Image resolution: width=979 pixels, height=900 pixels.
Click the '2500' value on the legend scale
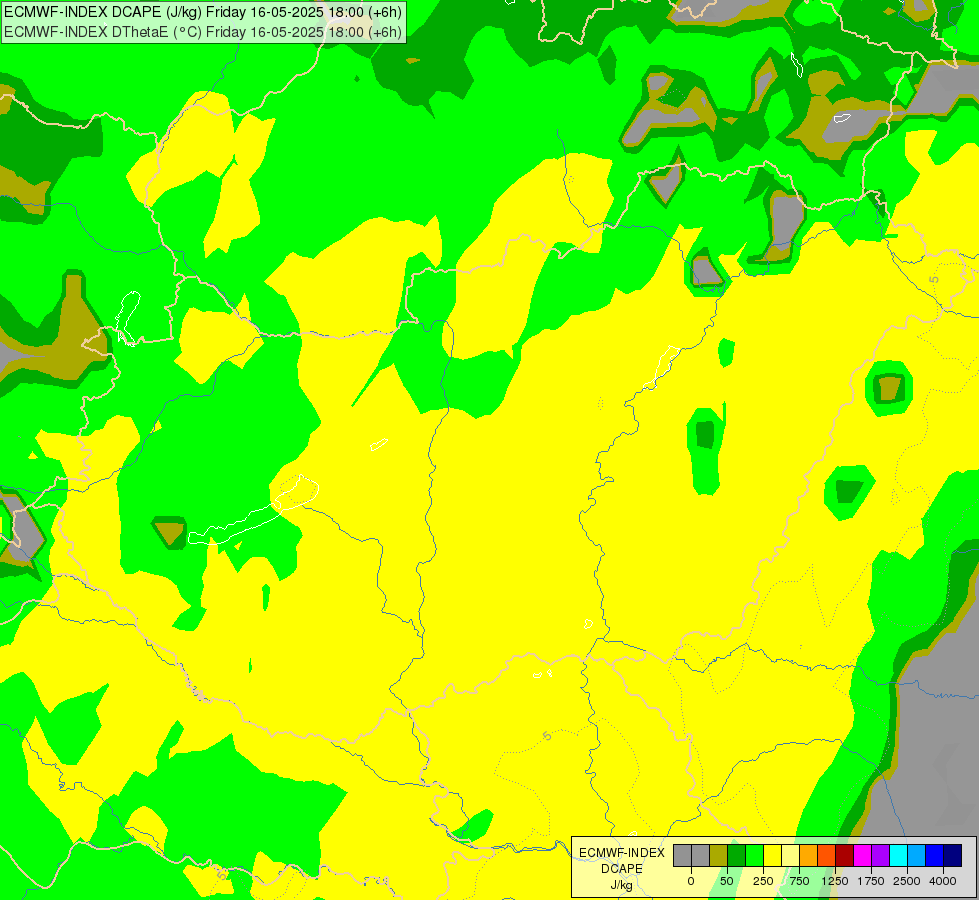[907, 881]
